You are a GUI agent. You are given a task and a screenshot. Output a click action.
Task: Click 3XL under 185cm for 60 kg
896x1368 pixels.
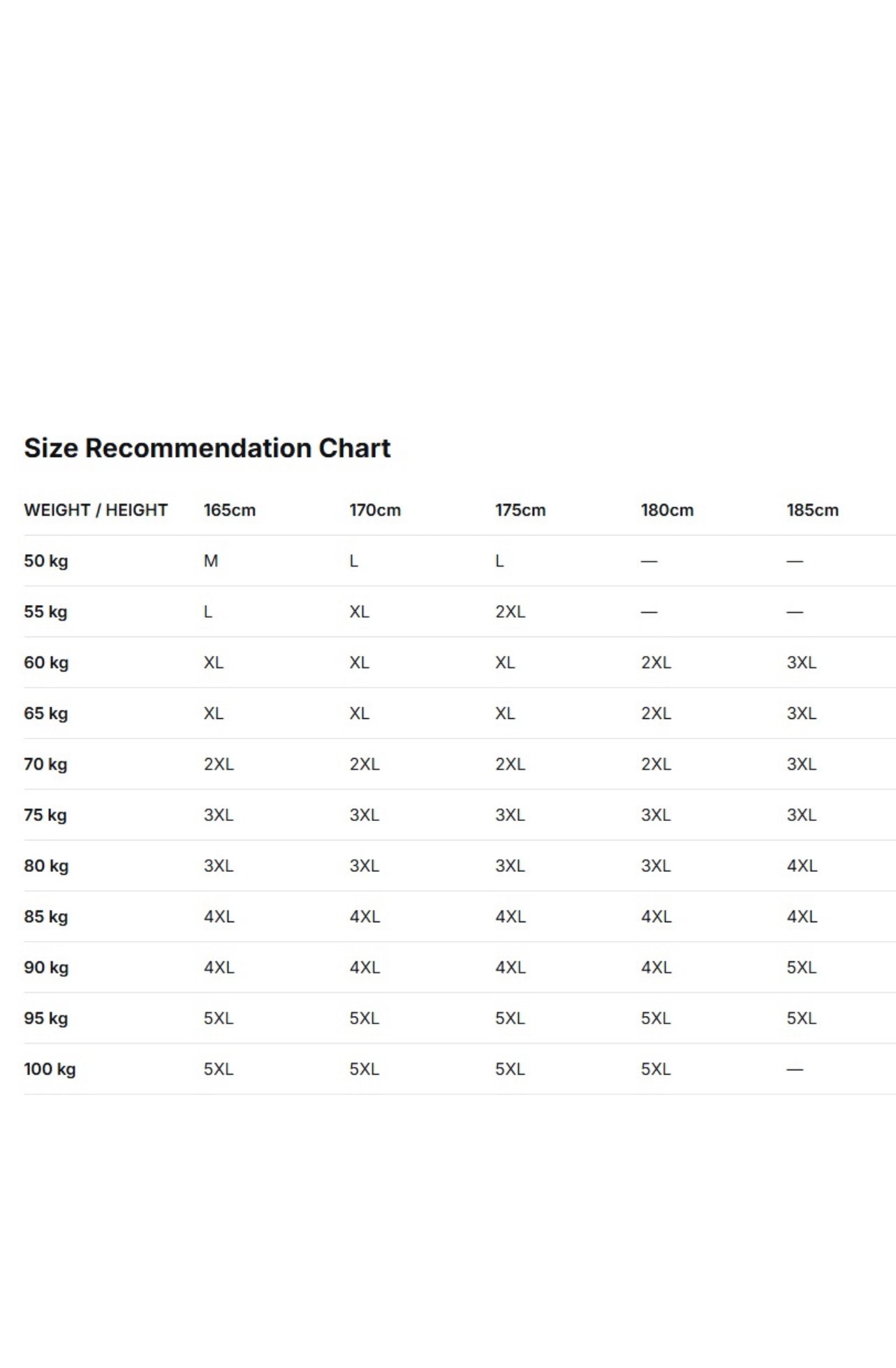(x=802, y=662)
